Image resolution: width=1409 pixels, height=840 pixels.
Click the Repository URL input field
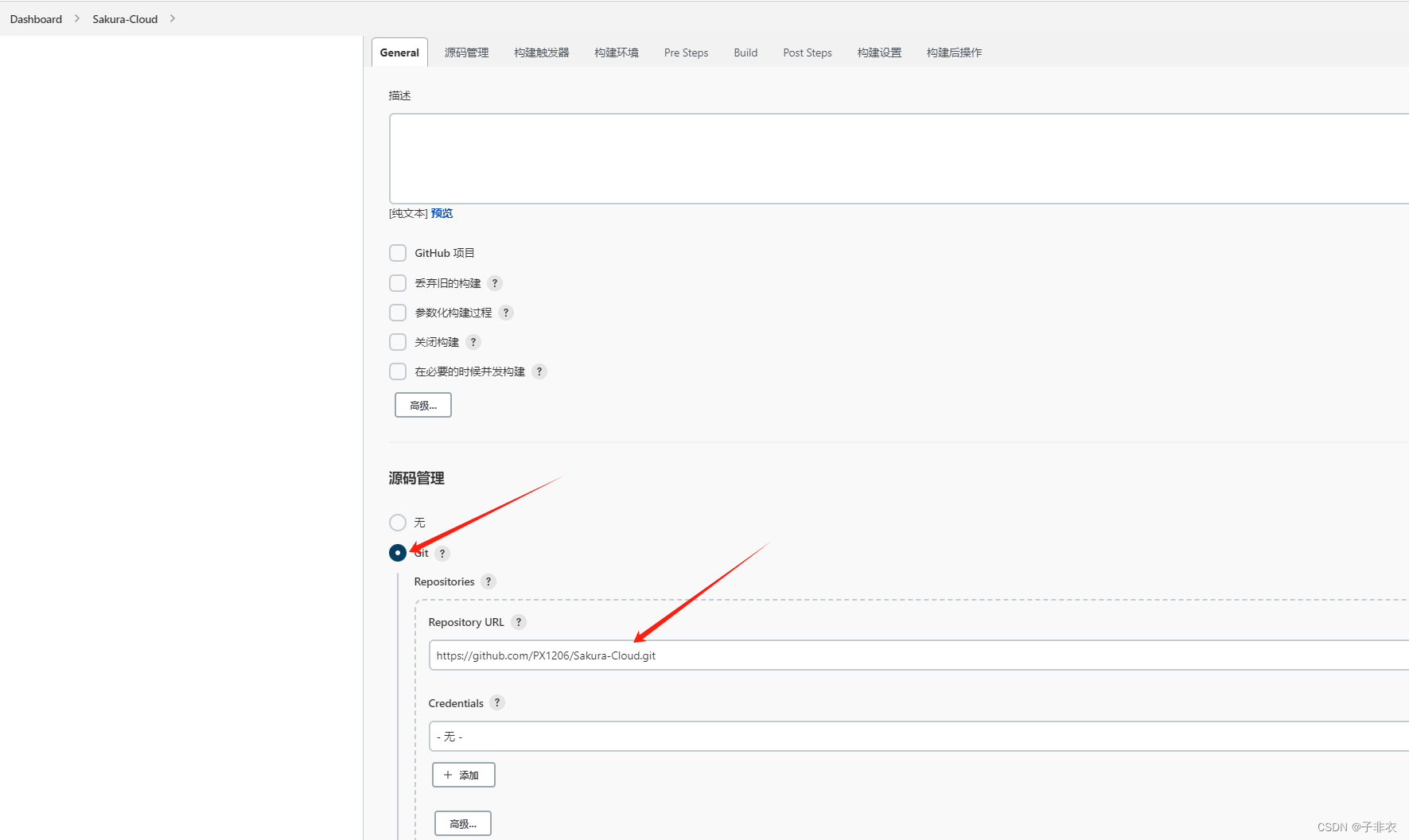click(919, 655)
